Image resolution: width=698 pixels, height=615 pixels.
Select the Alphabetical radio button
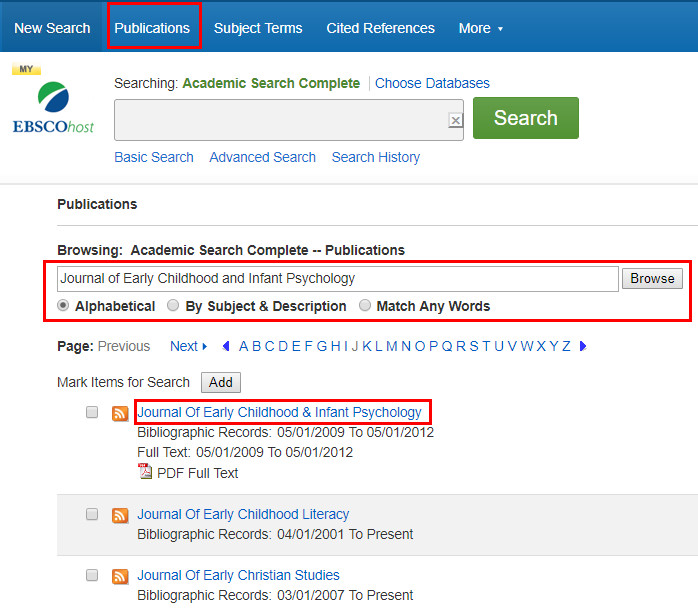63,305
